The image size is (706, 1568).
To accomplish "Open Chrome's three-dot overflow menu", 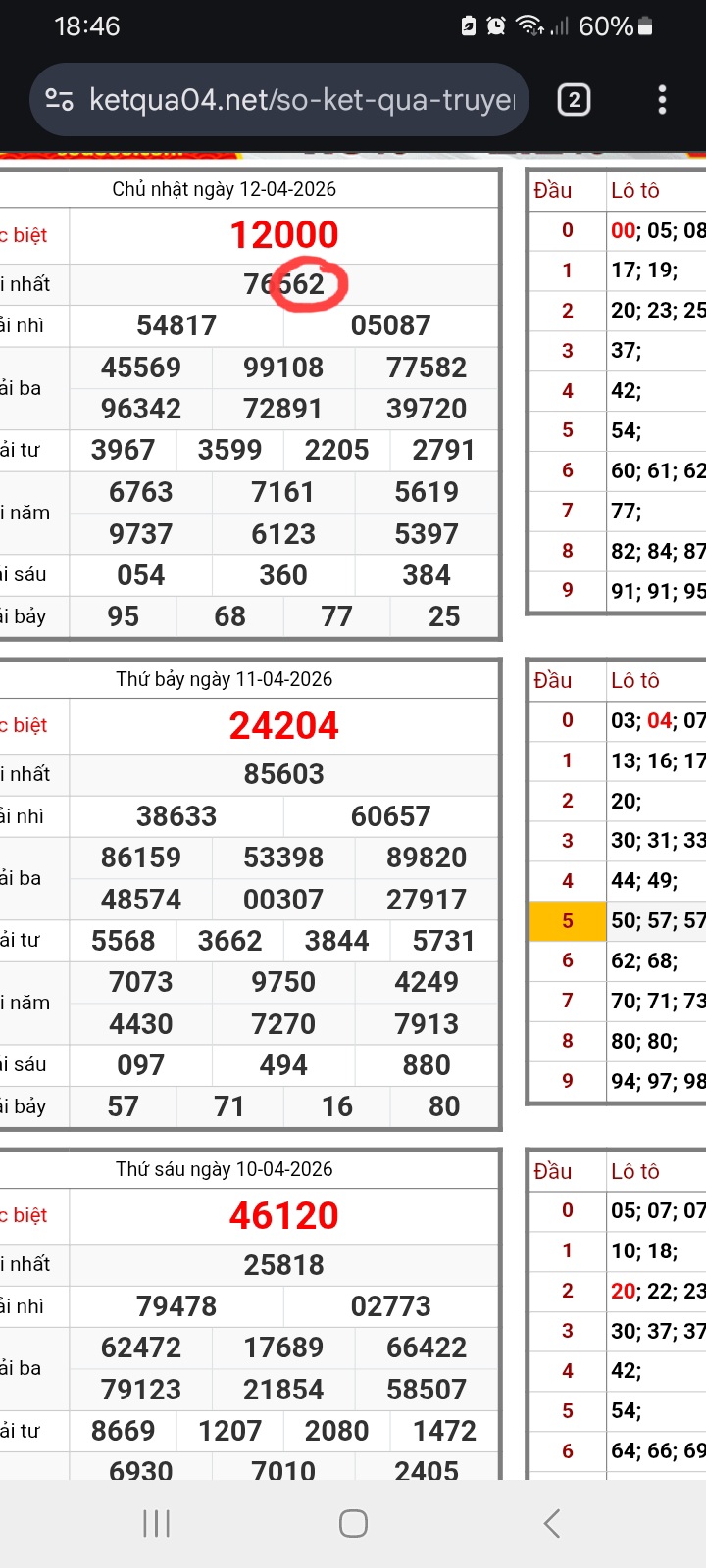I will (x=662, y=100).
